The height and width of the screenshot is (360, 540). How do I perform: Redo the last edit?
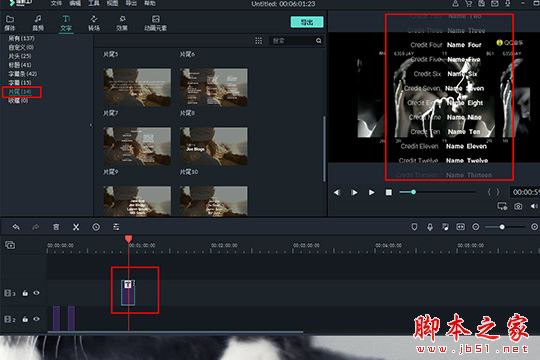35,227
